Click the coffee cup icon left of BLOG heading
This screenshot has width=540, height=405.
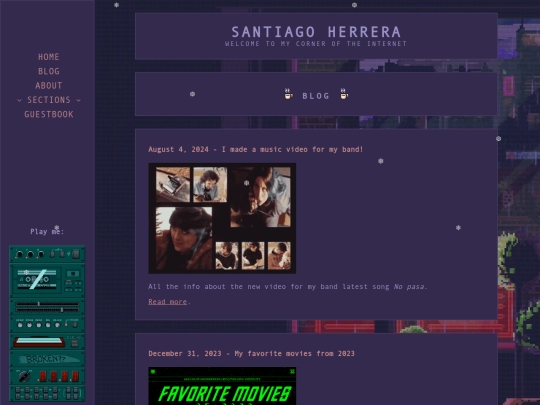[x=288, y=94]
